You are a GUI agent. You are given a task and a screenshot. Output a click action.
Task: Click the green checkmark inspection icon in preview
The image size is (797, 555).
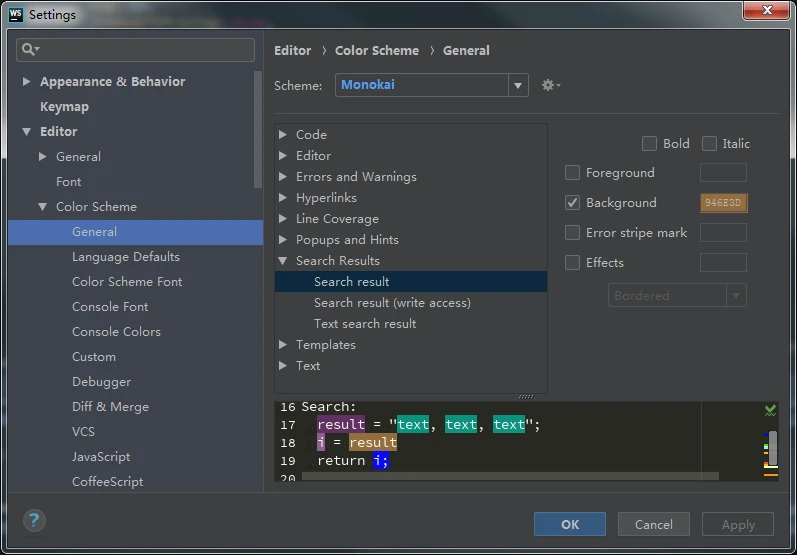click(770, 410)
